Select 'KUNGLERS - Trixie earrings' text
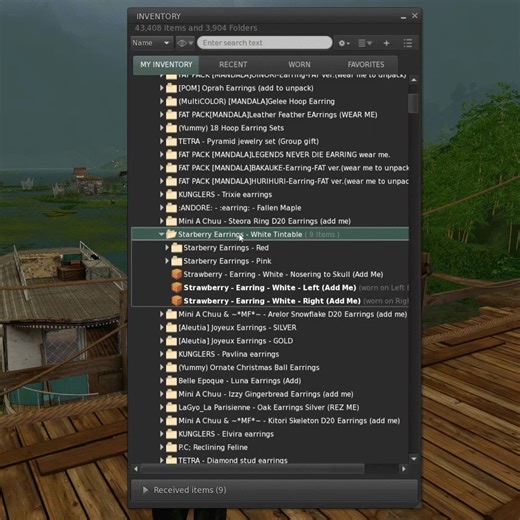Image resolution: width=520 pixels, height=520 pixels. tap(225, 195)
